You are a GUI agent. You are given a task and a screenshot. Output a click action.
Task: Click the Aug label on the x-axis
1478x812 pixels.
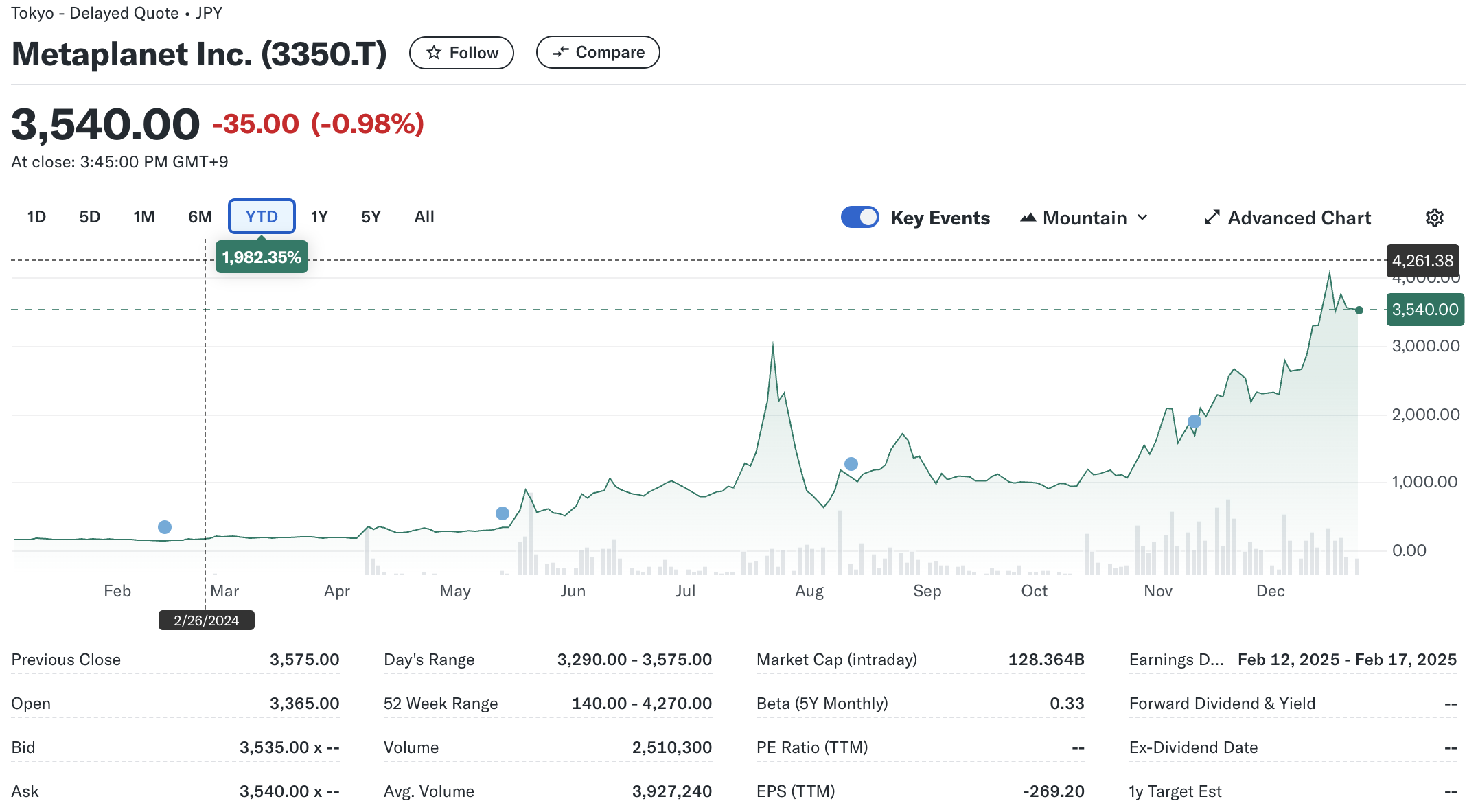pyautogui.click(x=809, y=591)
